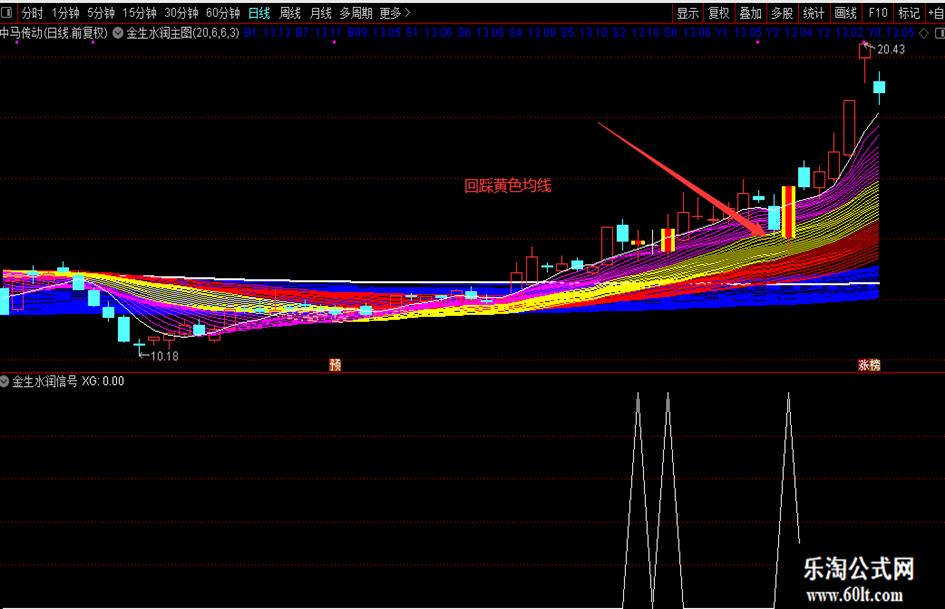Click the 预 marker below the chart
The width and height of the screenshot is (945, 609).
pos(335,365)
